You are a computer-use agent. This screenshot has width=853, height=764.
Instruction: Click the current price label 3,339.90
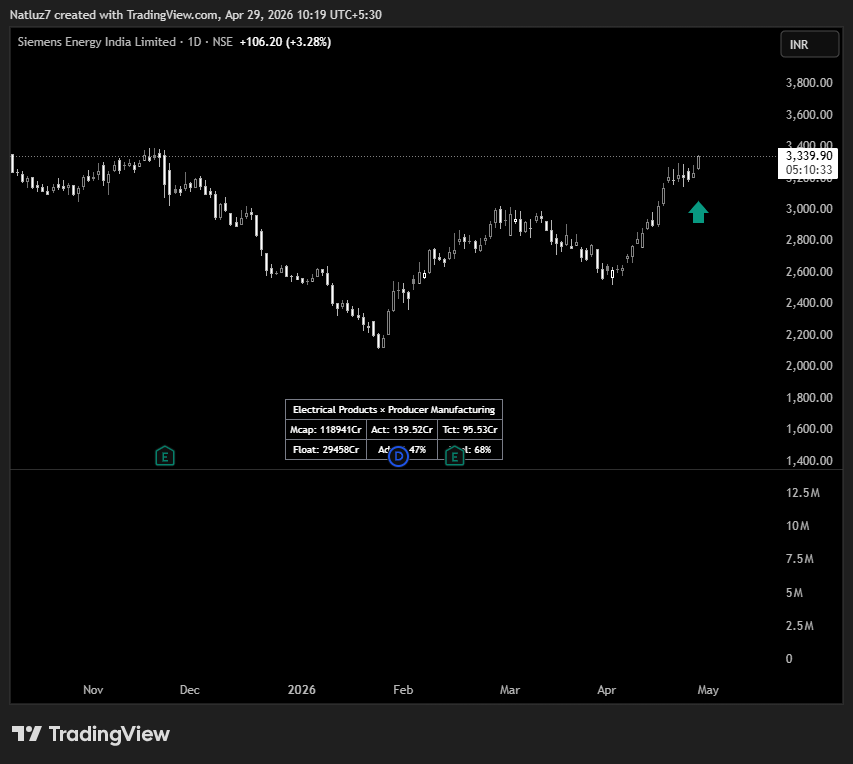(808, 156)
